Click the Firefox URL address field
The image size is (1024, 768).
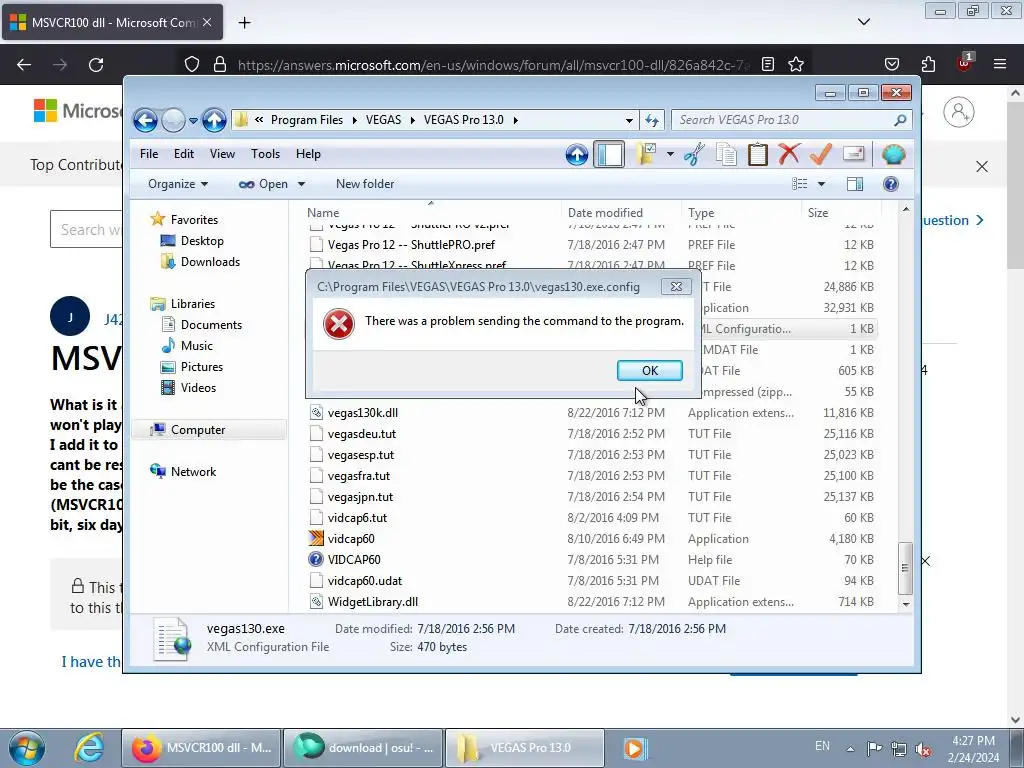pyautogui.click(x=493, y=65)
